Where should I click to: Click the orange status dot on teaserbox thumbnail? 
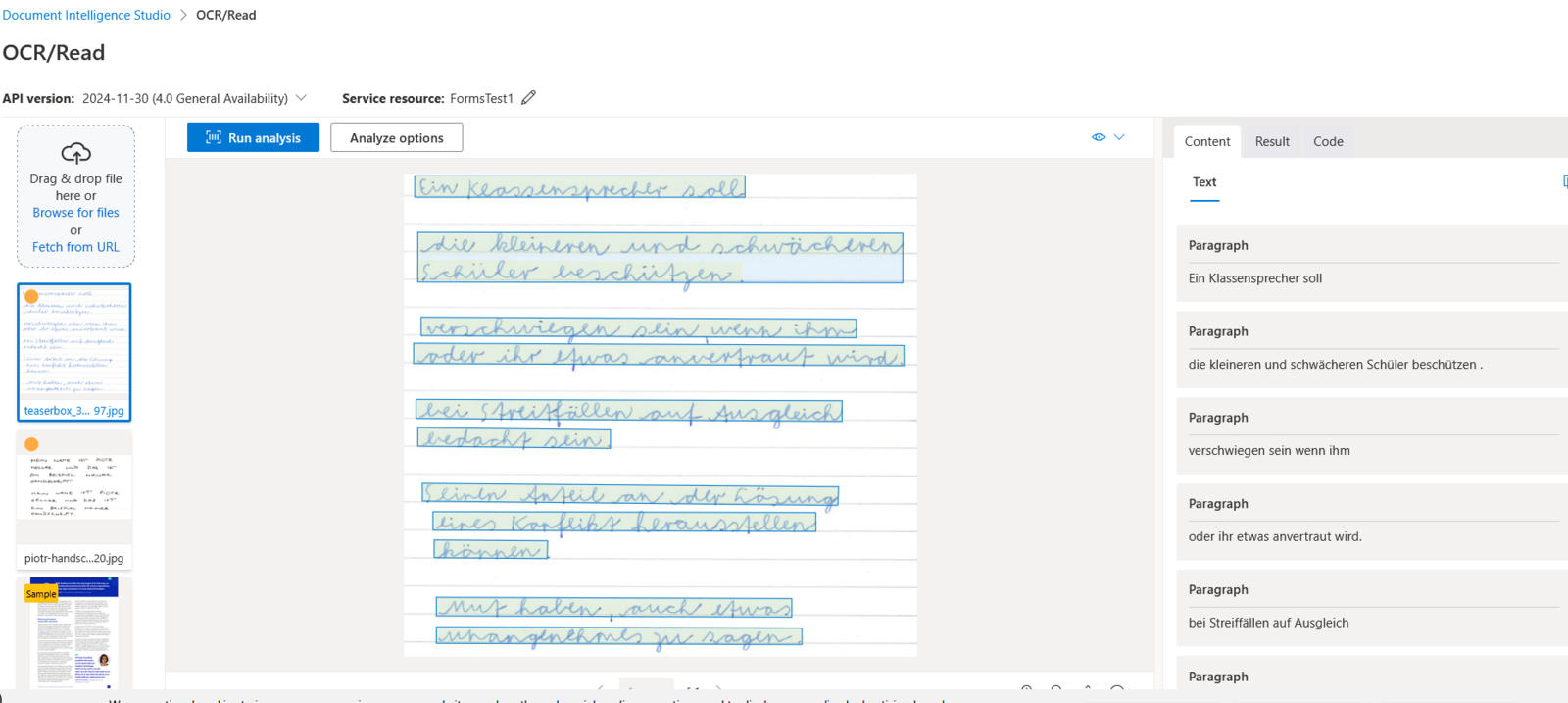[x=31, y=296]
